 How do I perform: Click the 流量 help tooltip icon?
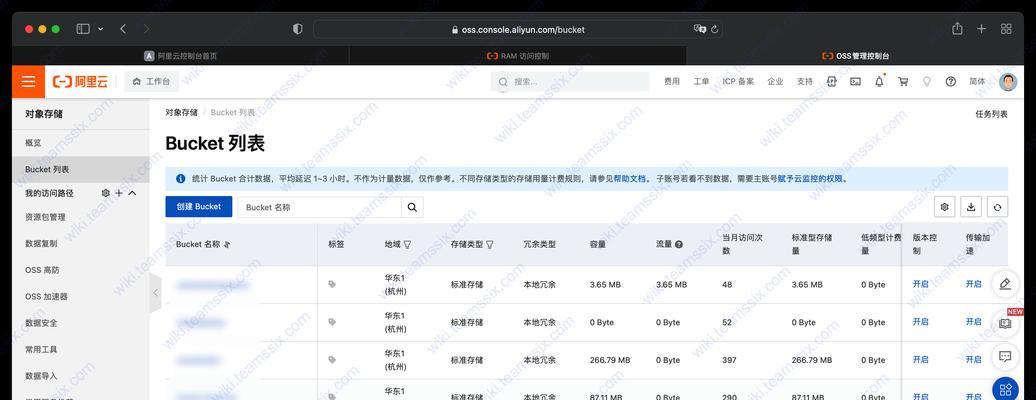pos(679,244)
